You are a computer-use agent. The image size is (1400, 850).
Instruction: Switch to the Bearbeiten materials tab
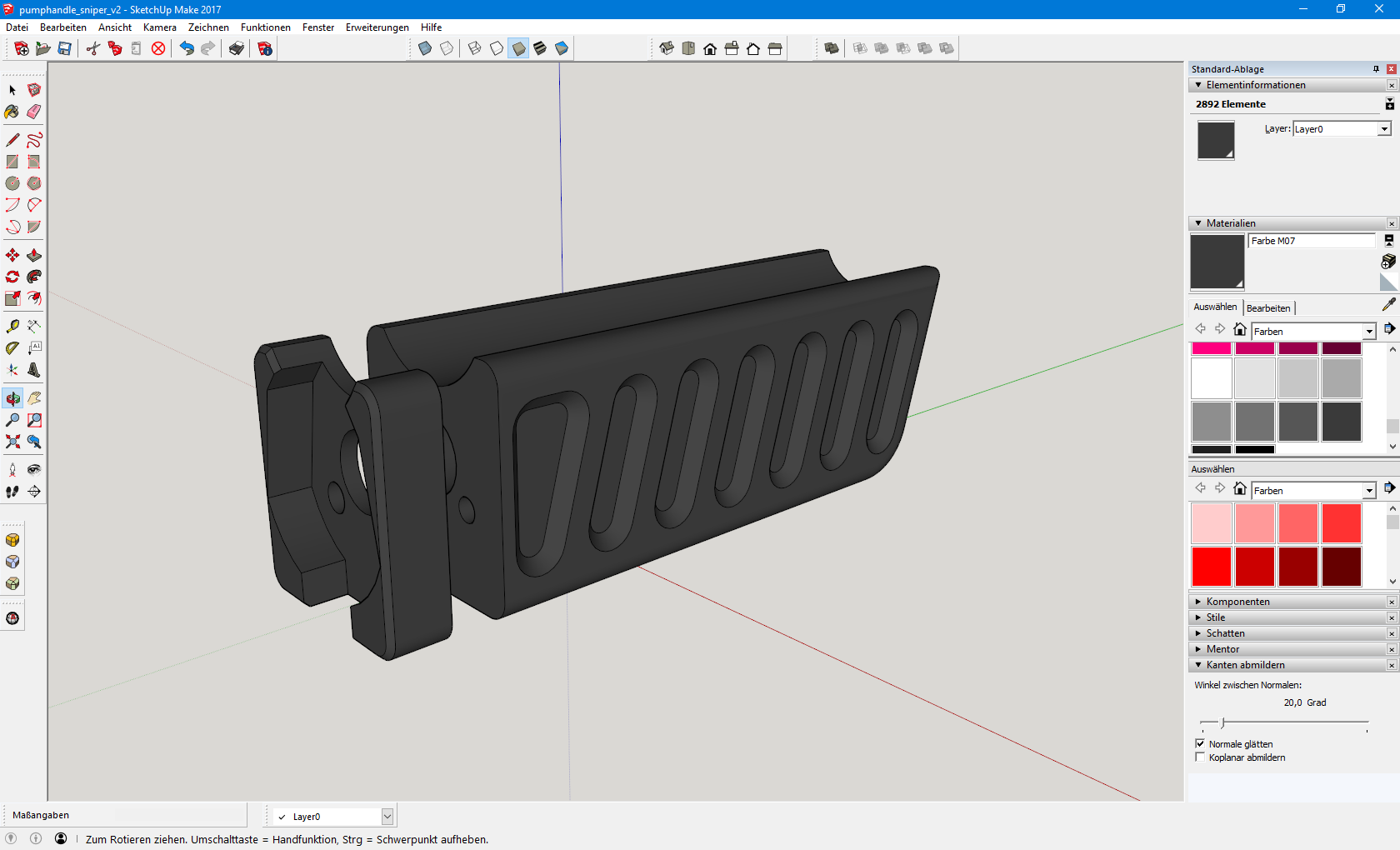coord(1267,308)
